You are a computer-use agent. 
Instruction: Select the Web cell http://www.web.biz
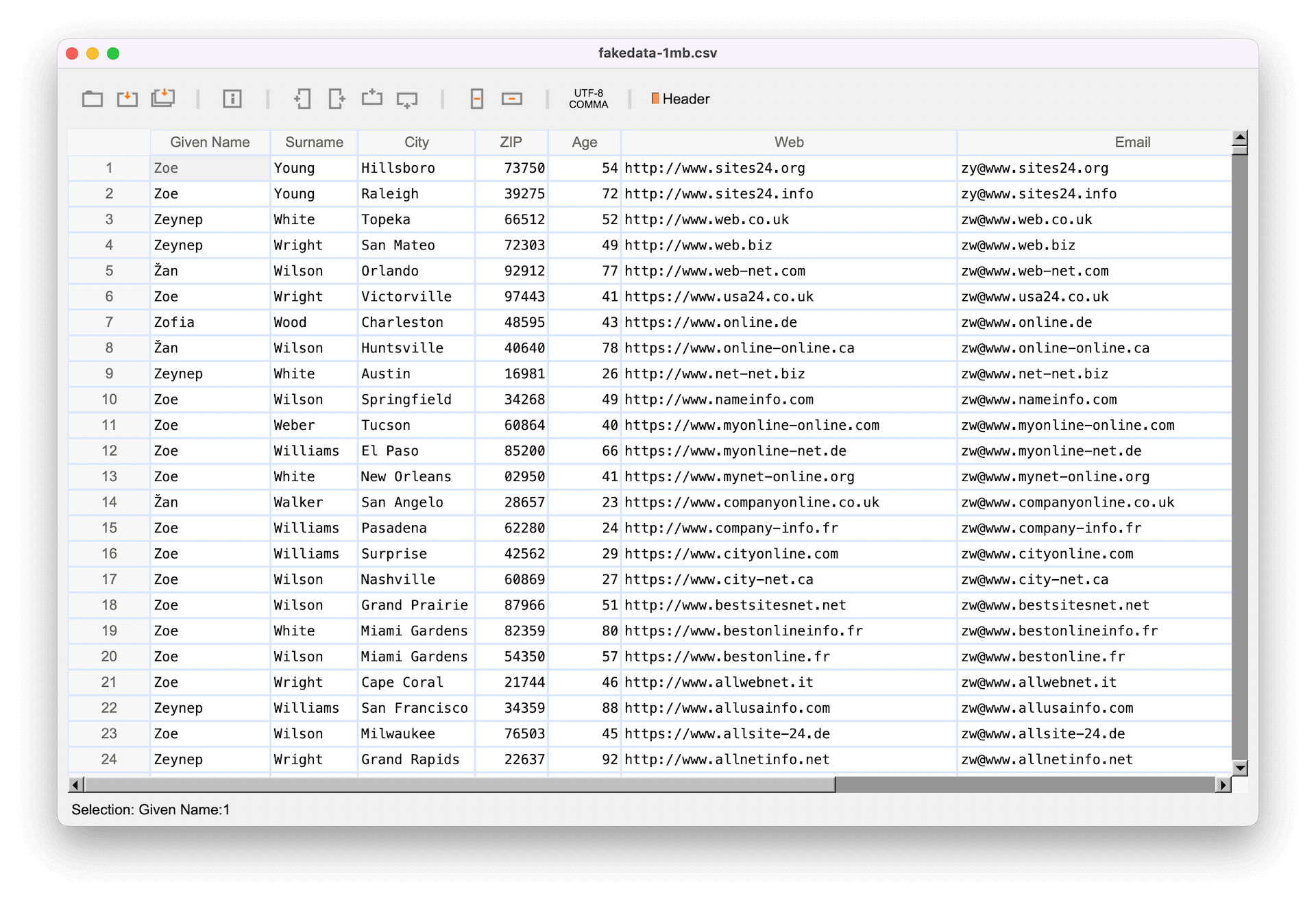pyautogui.click(x=698, y=245)
